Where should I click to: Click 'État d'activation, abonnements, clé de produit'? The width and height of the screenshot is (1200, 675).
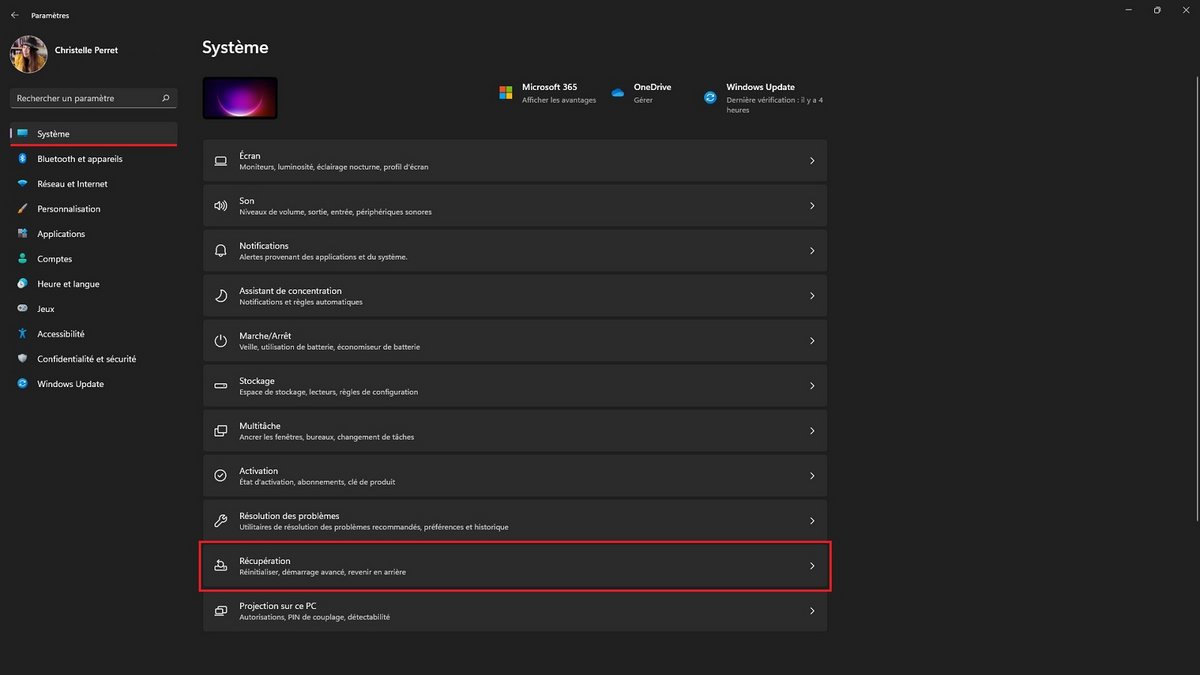point(317,482)
